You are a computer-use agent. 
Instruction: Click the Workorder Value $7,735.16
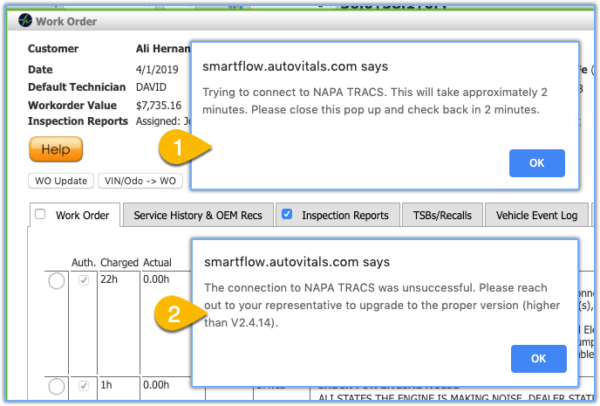158,105
